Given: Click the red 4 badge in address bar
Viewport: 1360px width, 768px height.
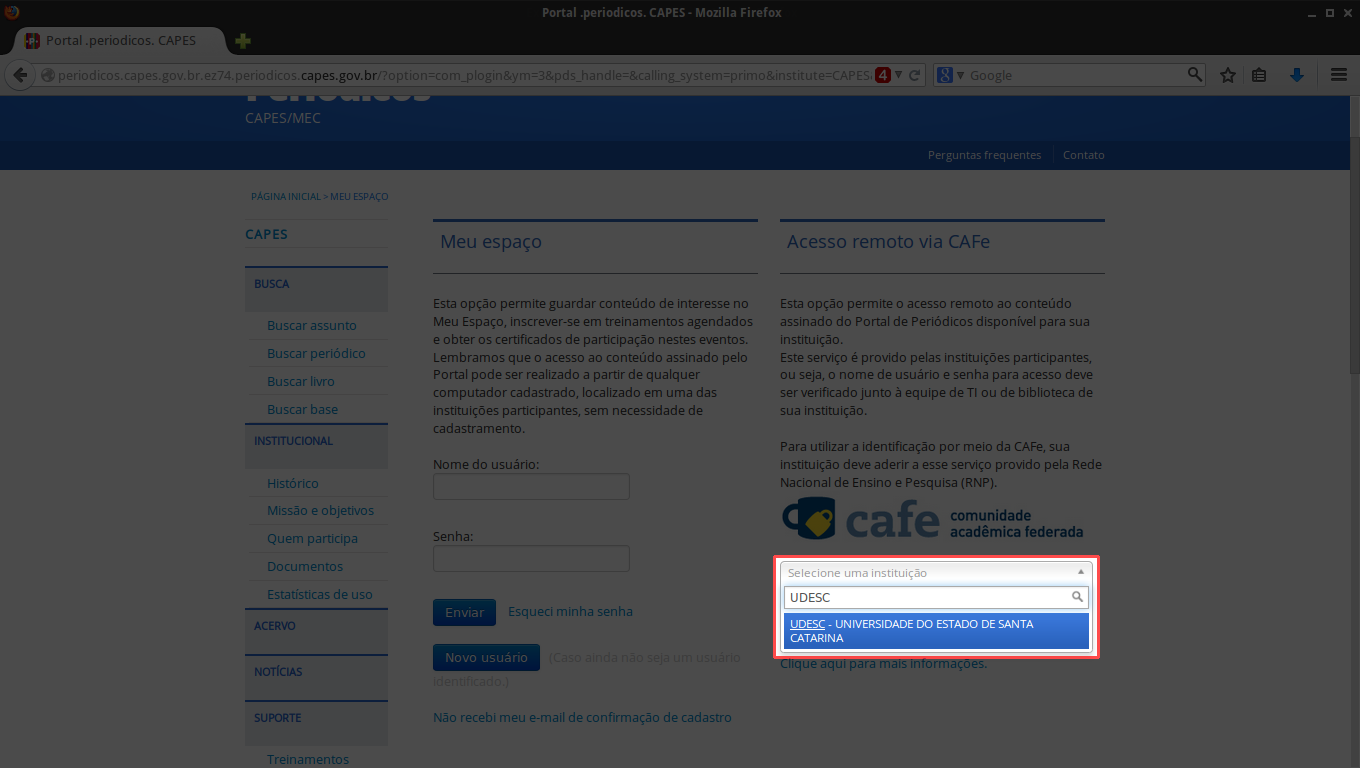Looking at the screenshot, I should (x=883, y=75).
